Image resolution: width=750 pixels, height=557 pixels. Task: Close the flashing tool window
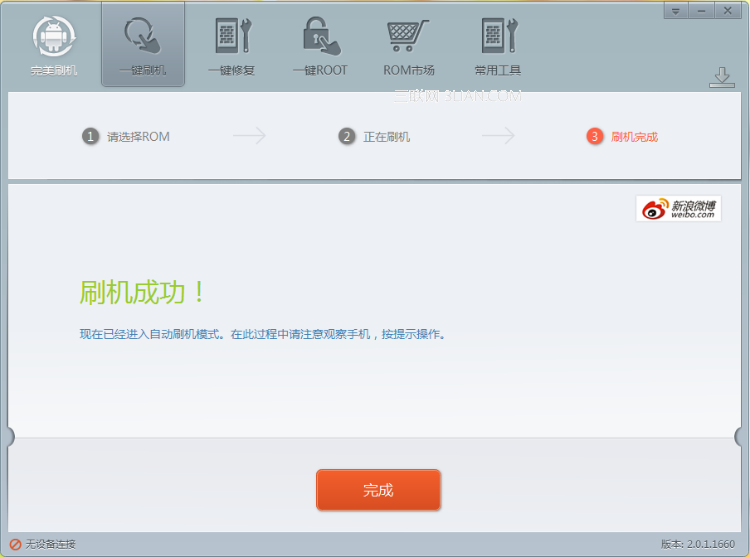point(728,11)
